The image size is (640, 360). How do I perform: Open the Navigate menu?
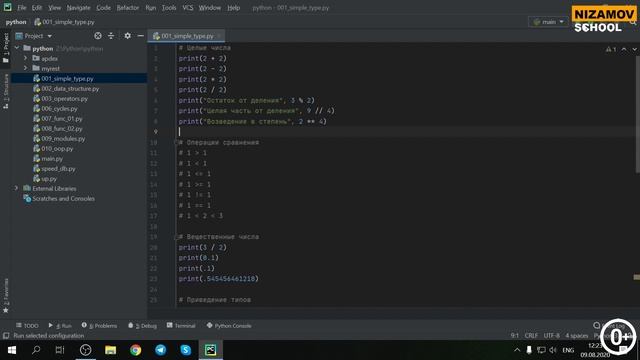(78, 8)
